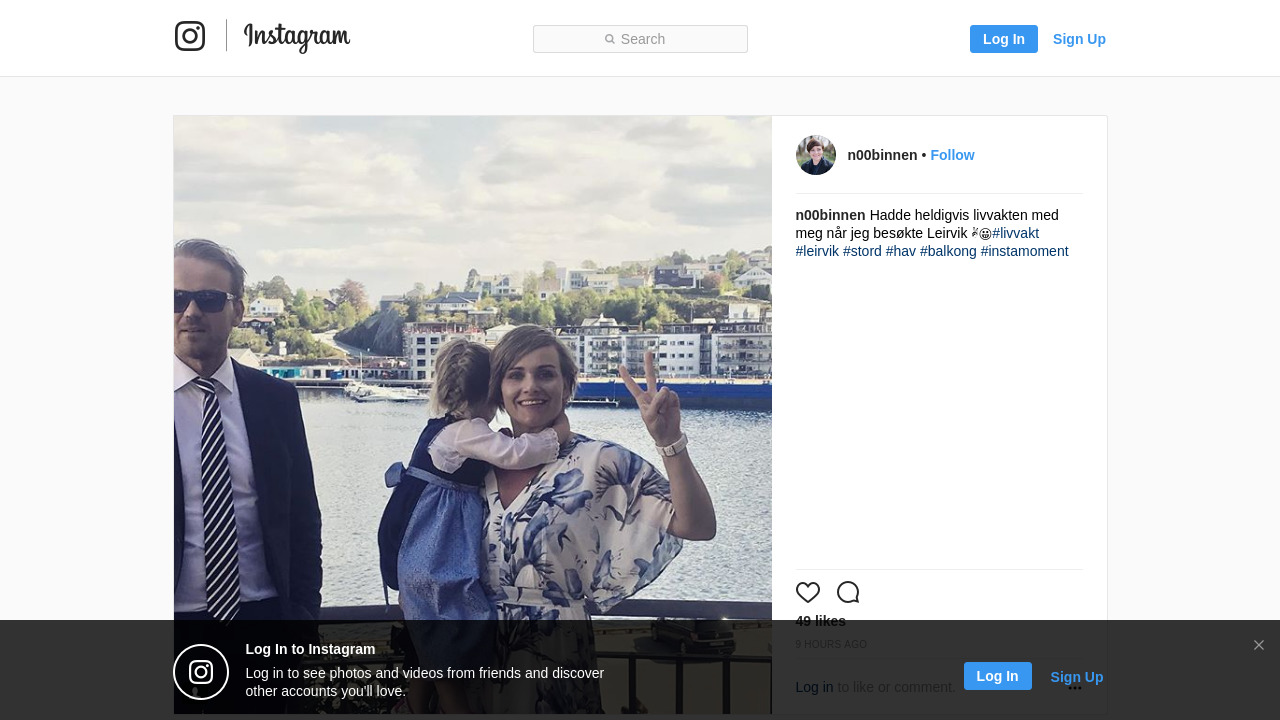Open n00binnen profile avatar picture
The height and width of the screenshot is (720, 1280).
(816, 155)
